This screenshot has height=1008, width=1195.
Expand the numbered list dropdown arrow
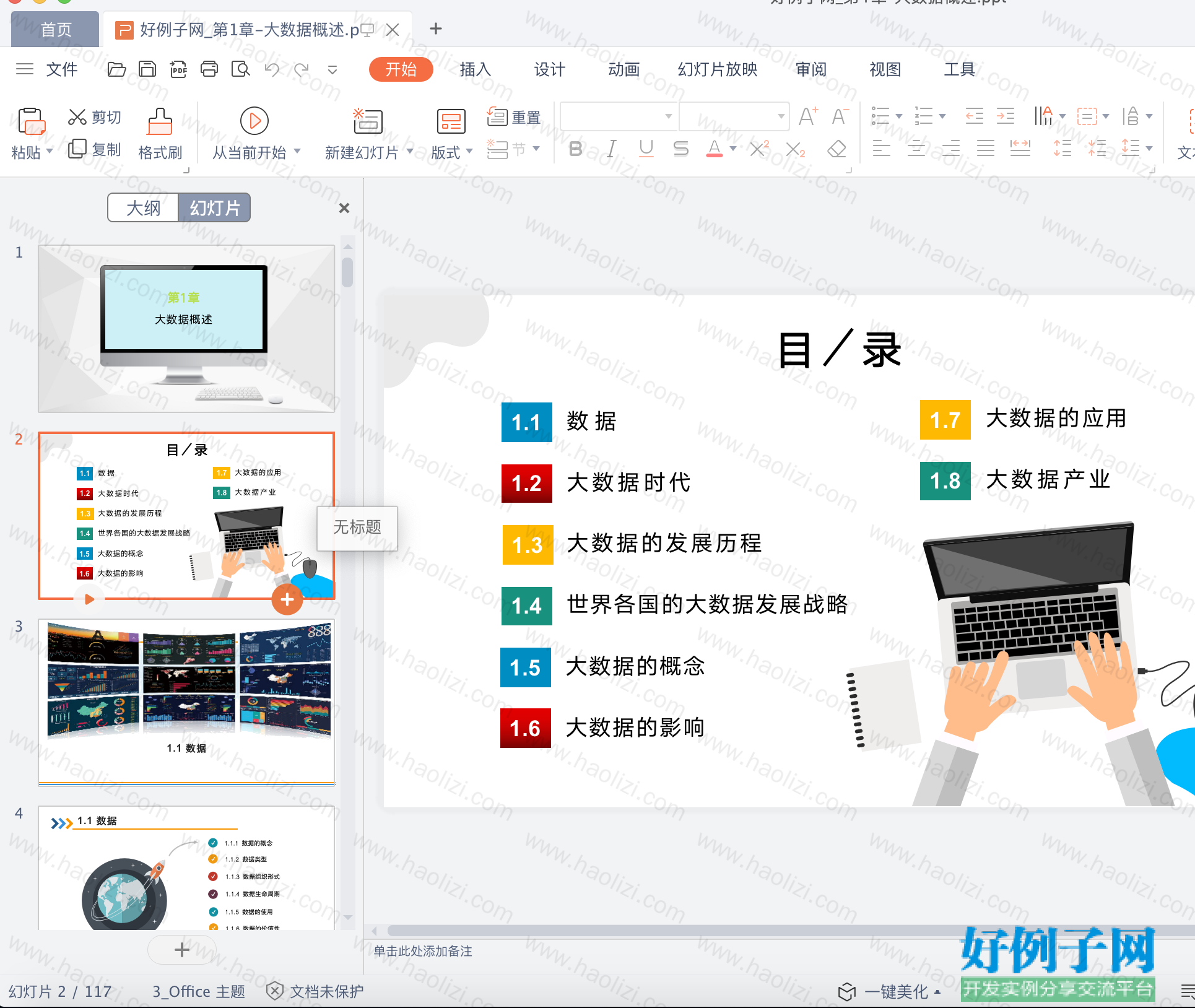tap(942, 116)
